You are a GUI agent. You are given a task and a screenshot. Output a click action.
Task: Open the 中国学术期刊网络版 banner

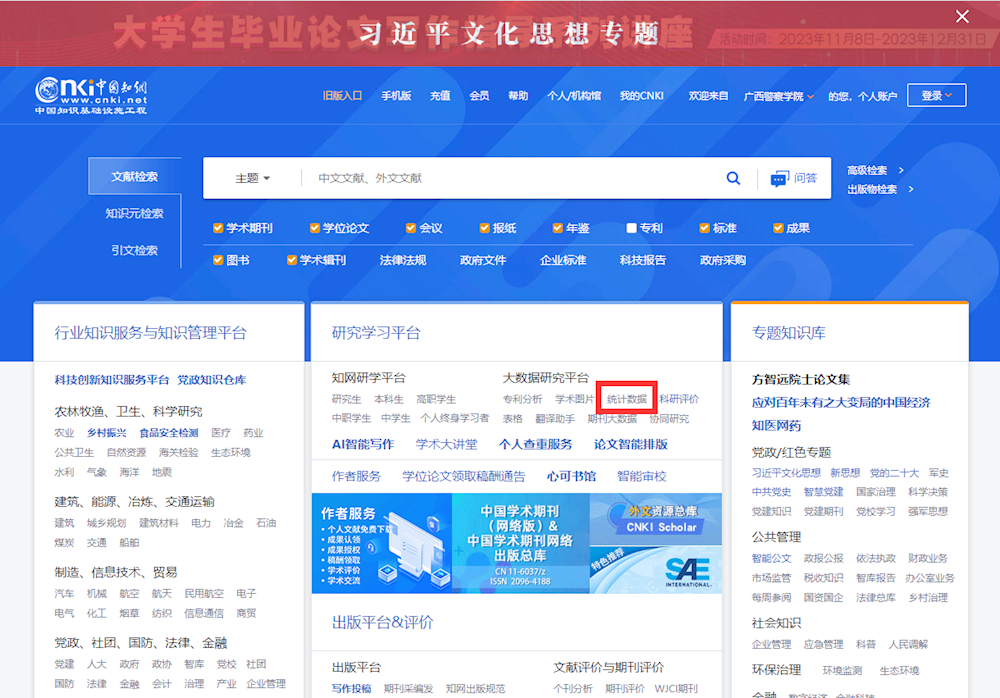520,543
